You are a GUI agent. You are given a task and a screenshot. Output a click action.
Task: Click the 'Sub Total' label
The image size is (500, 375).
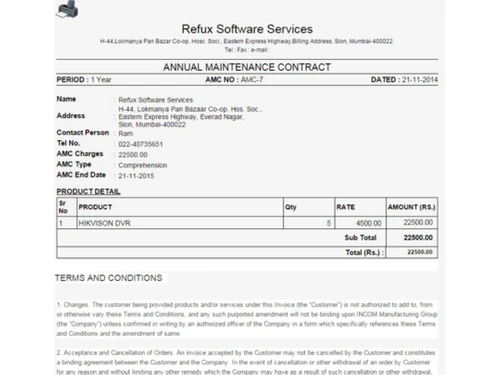(360, 238)
